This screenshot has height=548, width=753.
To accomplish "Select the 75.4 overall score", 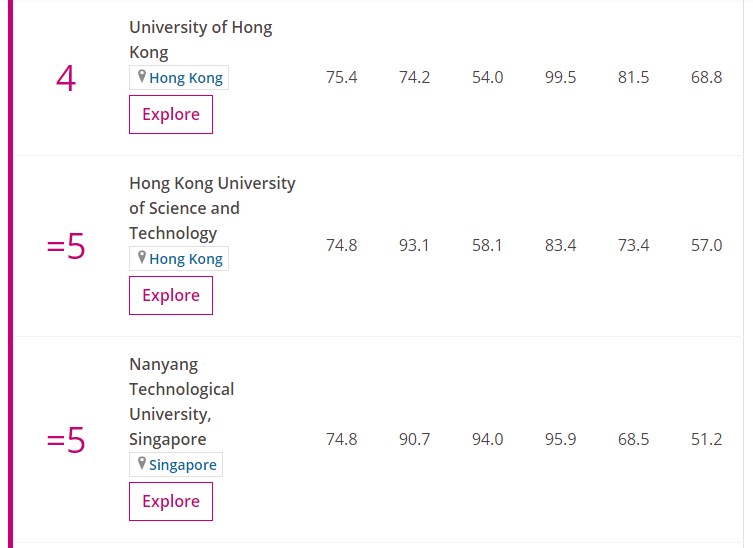I will 341,78.
